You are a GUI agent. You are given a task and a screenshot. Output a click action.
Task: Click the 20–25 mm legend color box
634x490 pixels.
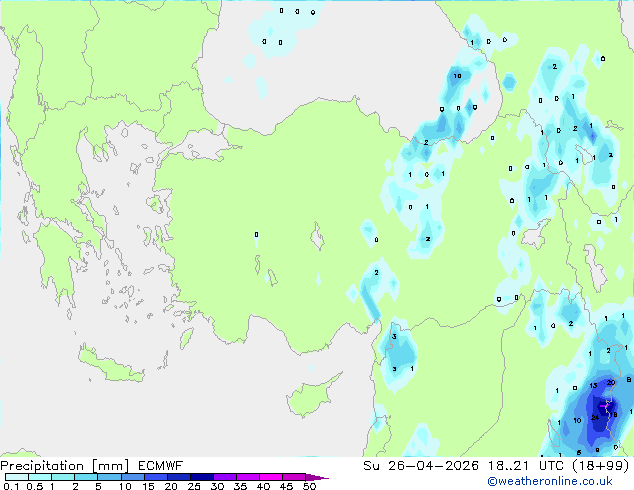pyautogui.click(x=179, y=477)
